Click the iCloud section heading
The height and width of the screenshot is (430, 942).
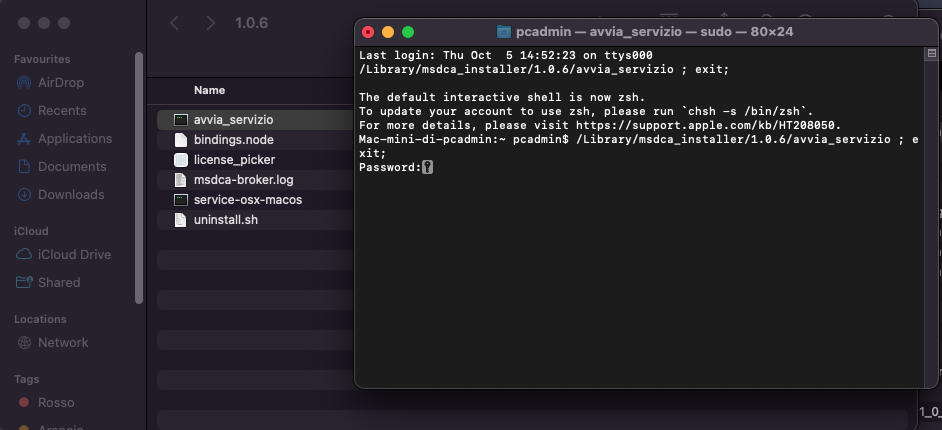(x=31, y=231)
